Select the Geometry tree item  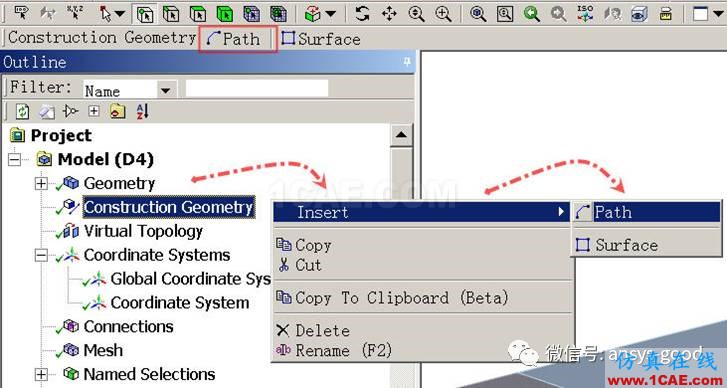tap(119, 184)
